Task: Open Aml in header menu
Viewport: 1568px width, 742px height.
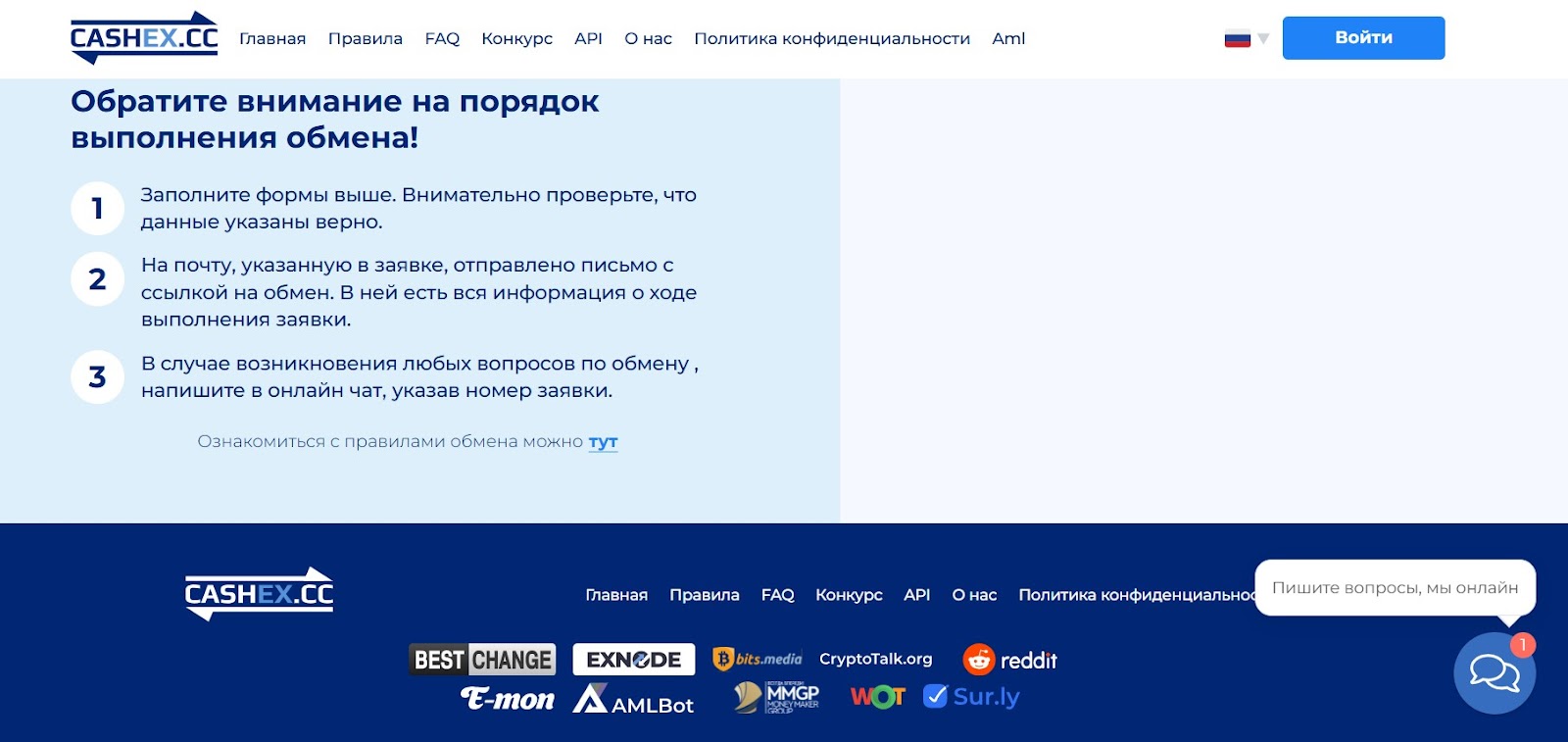Action: point(1008,38)
